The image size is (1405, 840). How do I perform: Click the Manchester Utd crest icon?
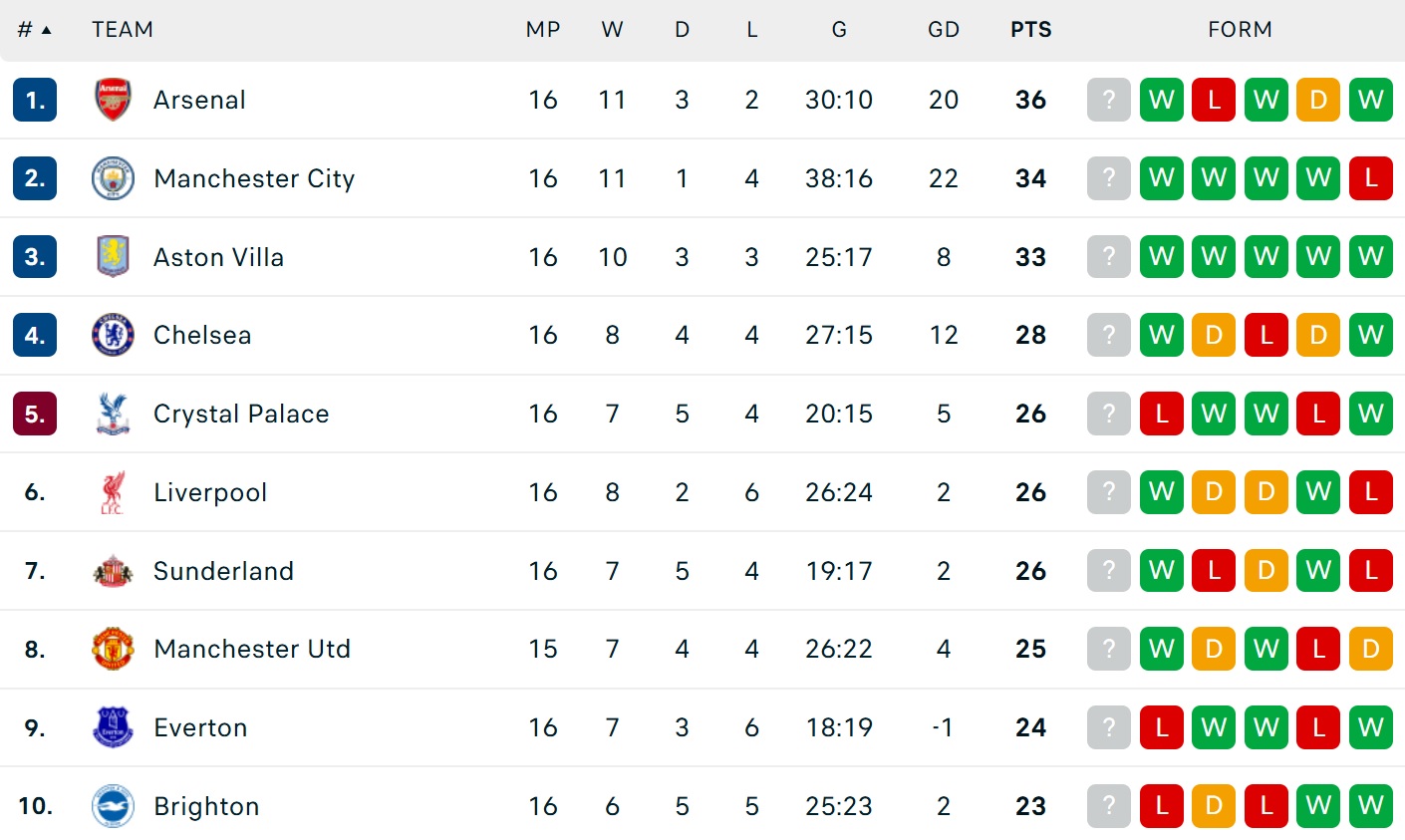113,649
